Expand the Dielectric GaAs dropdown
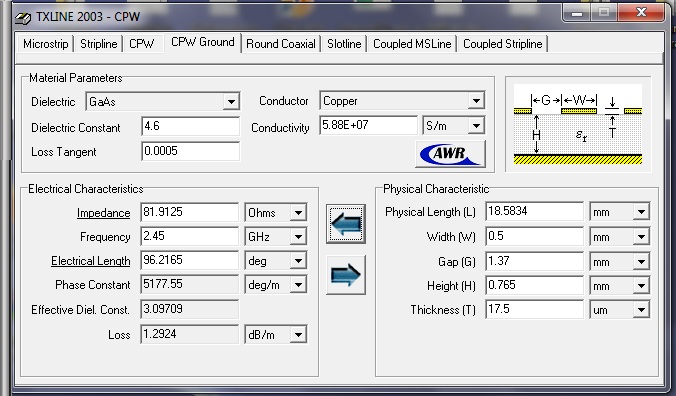Image resolution: width=676 pixels, height=396 pixels. (x=231, y=102)
